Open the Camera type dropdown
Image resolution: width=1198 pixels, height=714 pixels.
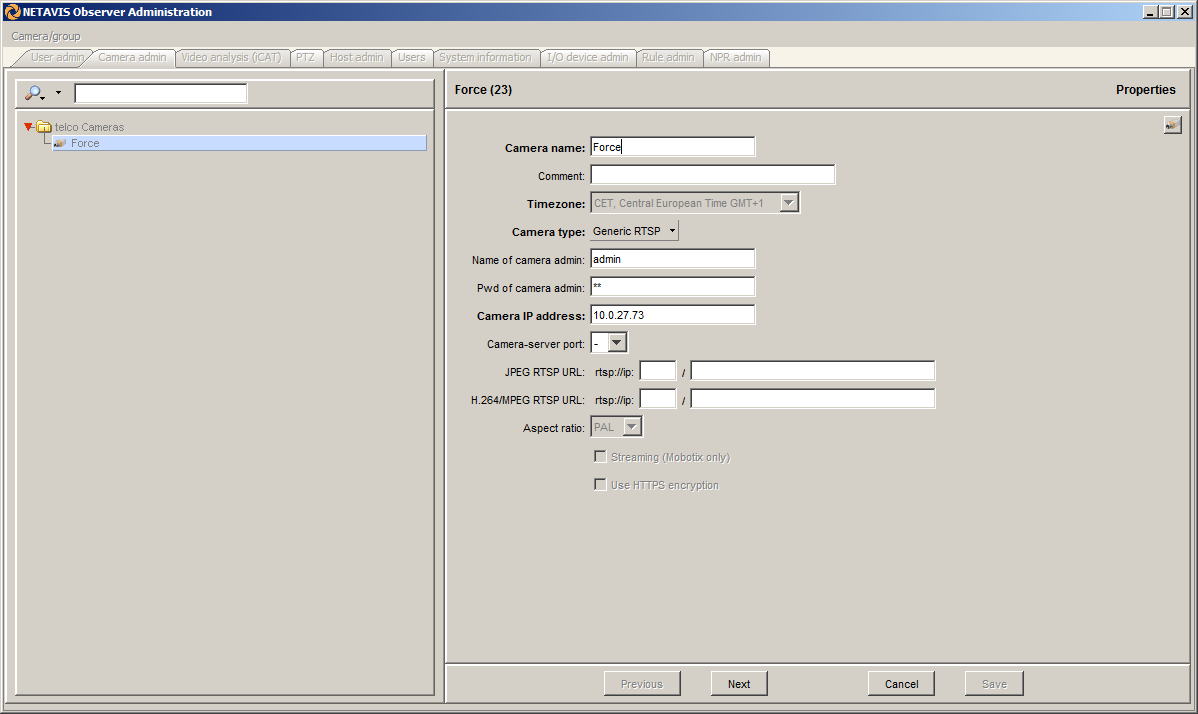[634, 231]
